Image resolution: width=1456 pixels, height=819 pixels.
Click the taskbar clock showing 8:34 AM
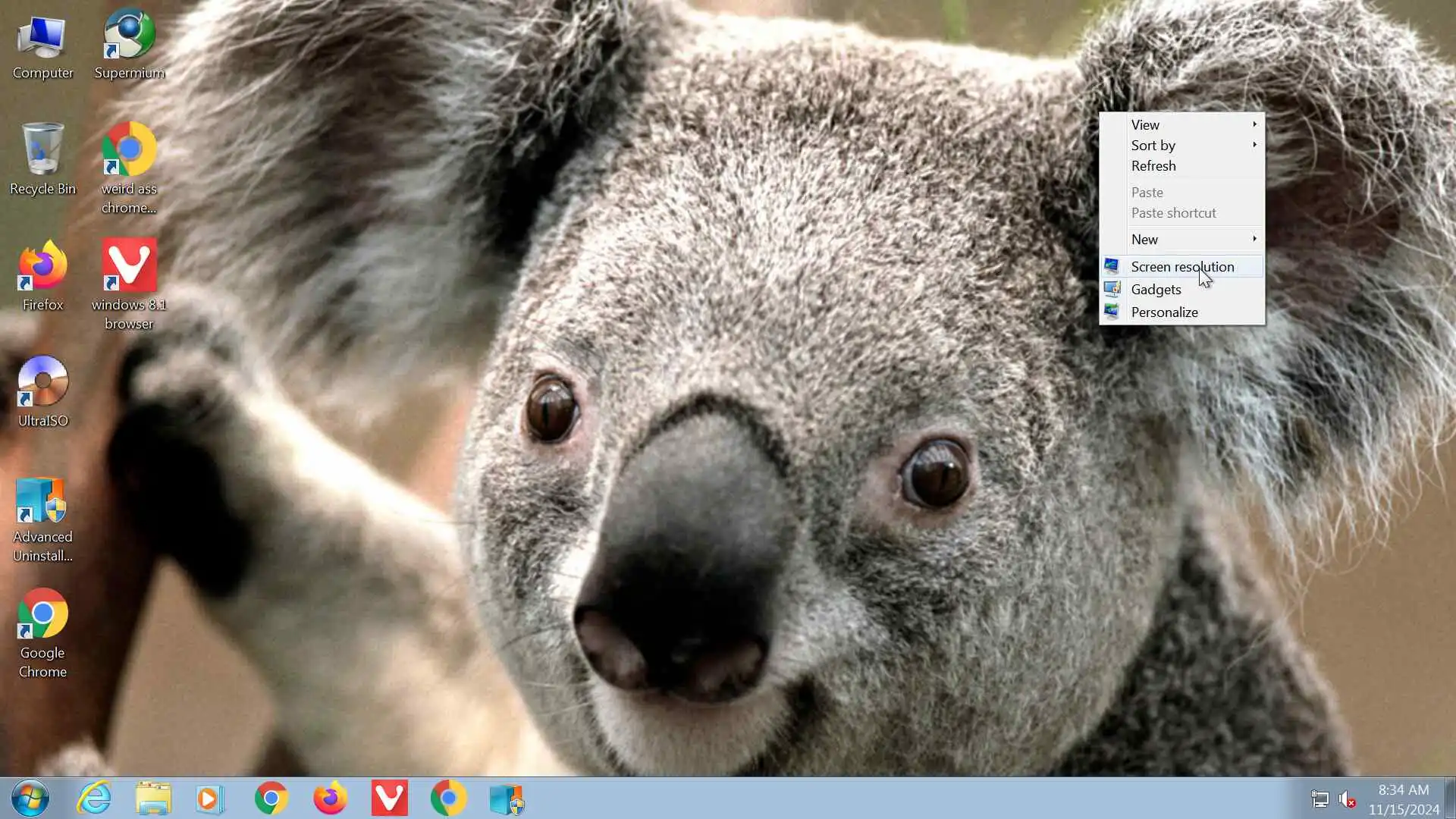click(1403, 799)
